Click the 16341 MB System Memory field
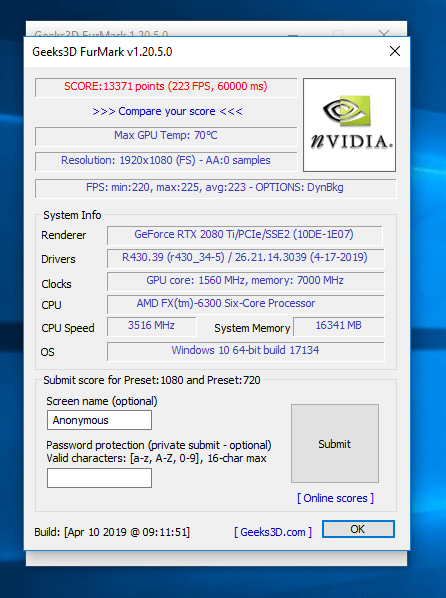The height and width of the screenshot is (598, 446). [338, 326]
